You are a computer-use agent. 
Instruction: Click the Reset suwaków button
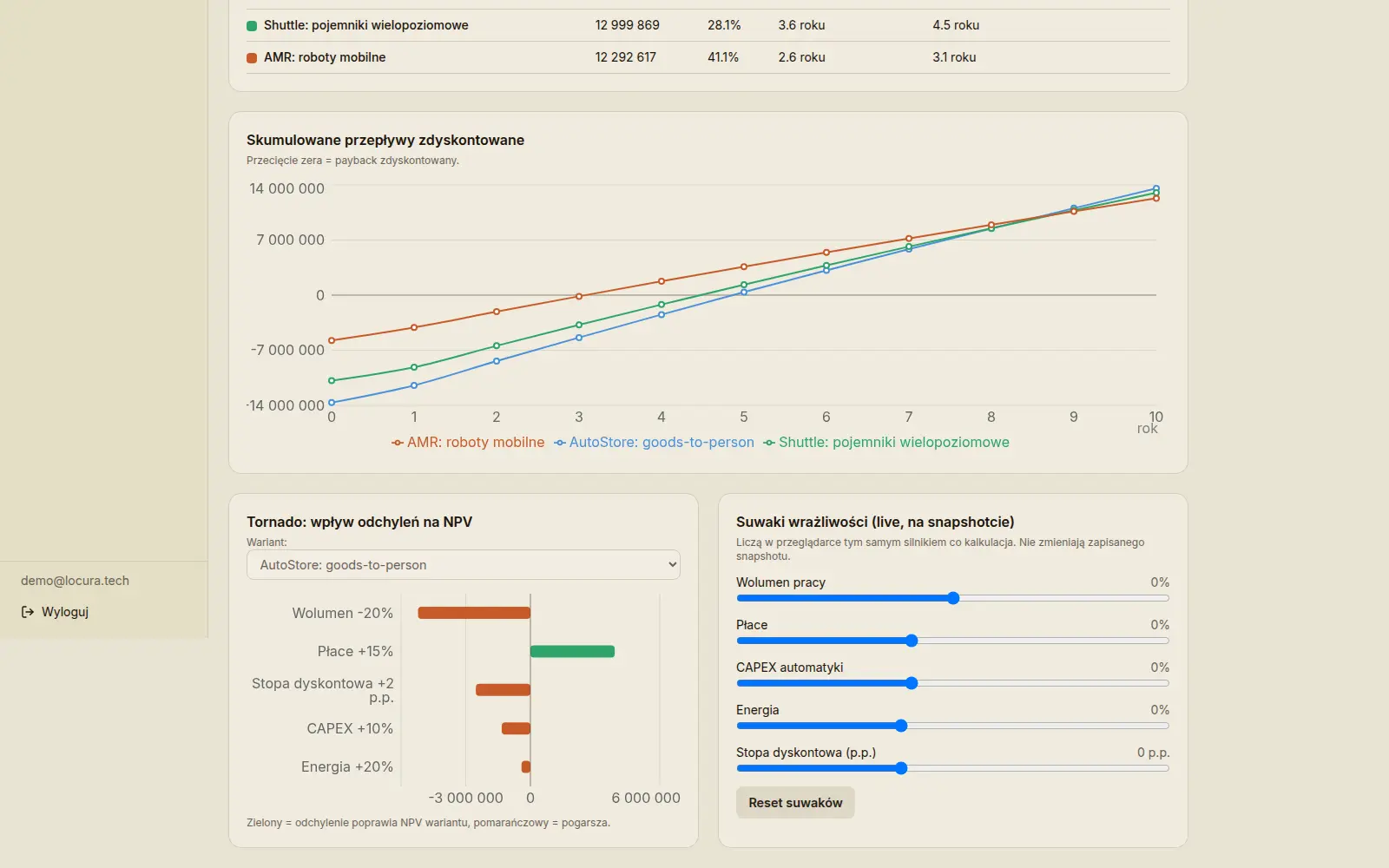[795, 803]
